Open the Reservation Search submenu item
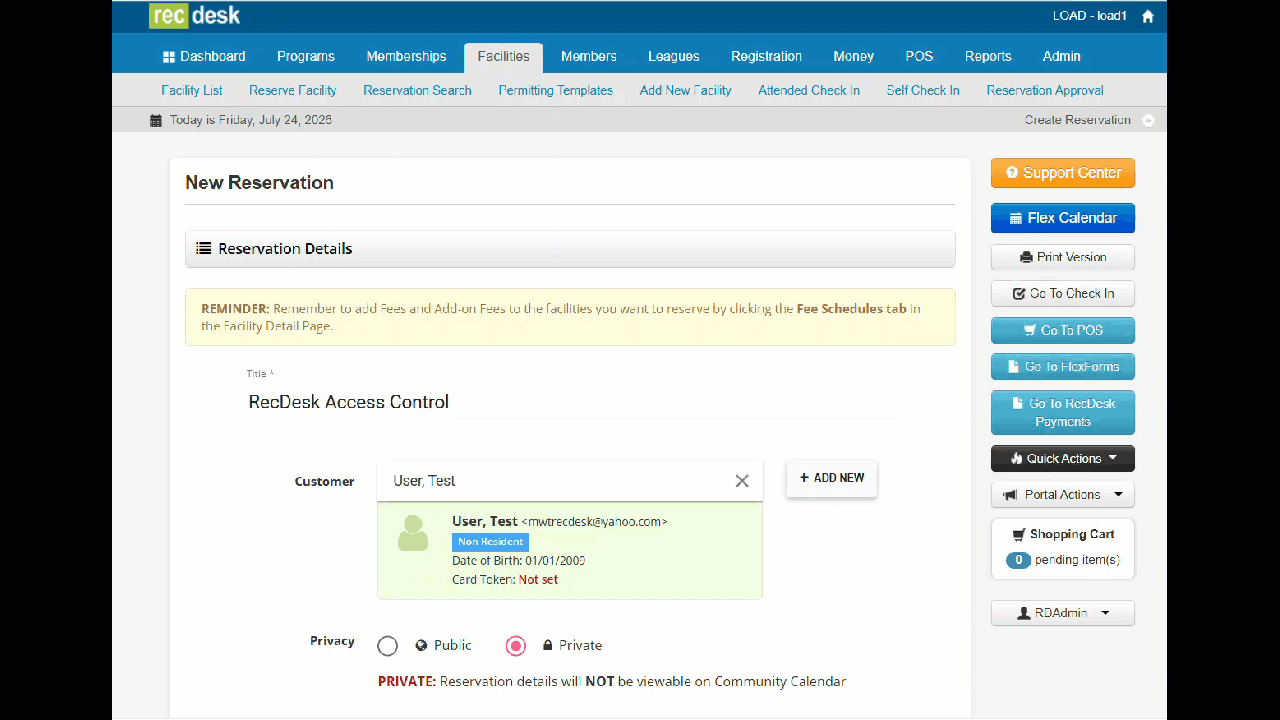The height and width of the screenshot is (720, 1280). 417,90
